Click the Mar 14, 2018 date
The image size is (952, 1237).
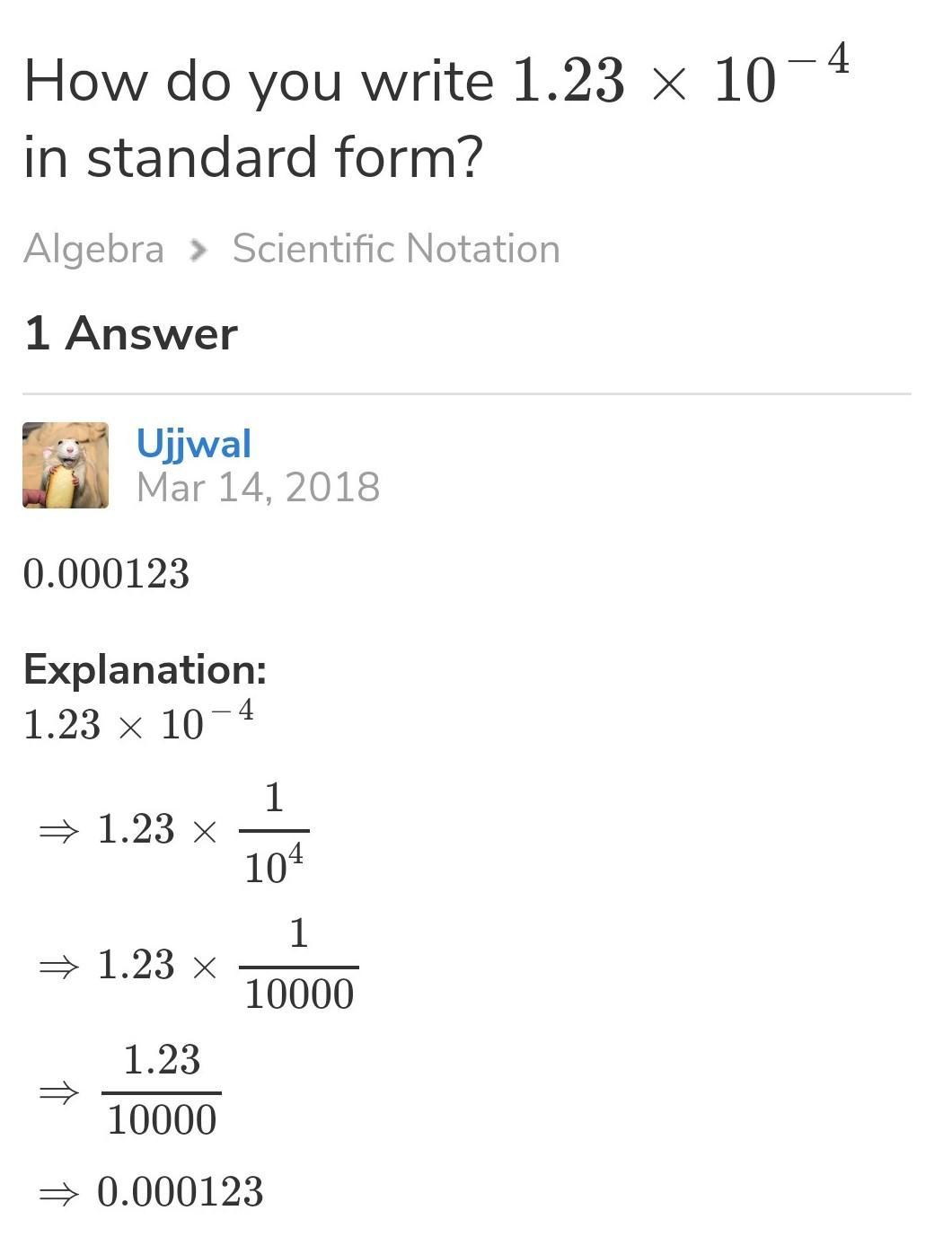point(258,487)
